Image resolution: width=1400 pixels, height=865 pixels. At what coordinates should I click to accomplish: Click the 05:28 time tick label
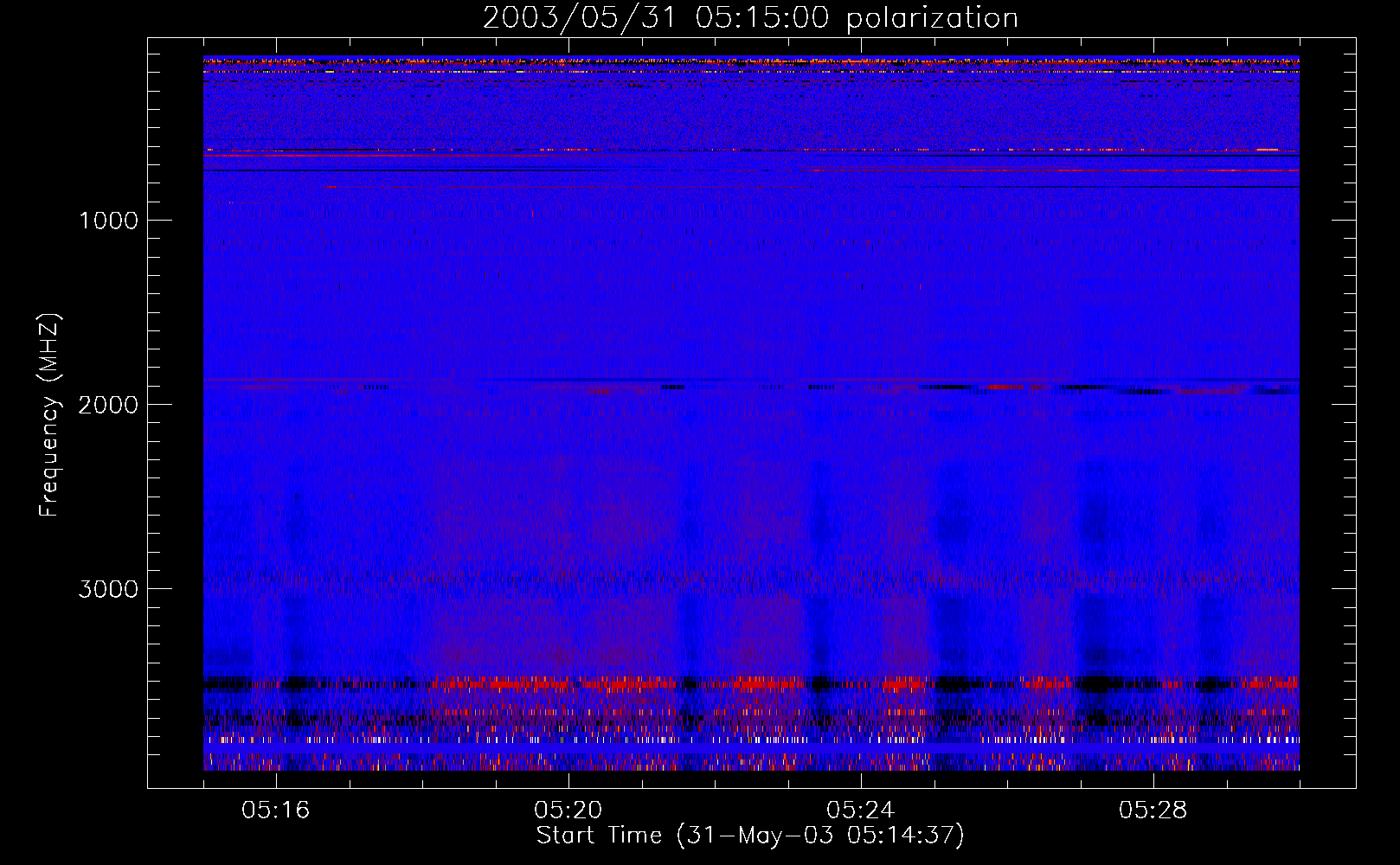pyautogui.click(x=1153, y=811)
